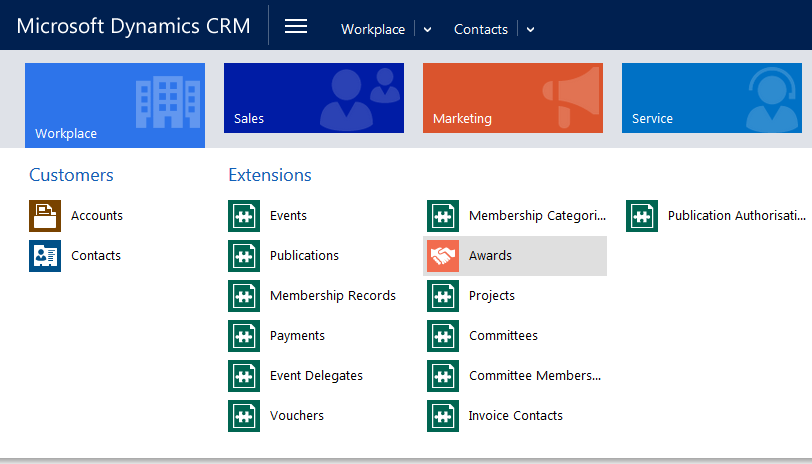
Task: Open the Events link
Action: point(288,215)
